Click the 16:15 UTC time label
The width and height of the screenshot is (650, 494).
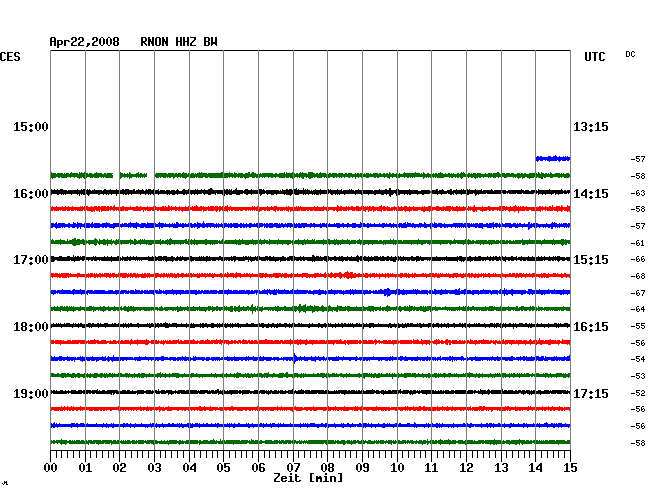pyautogui.click(x=591, y=327)
